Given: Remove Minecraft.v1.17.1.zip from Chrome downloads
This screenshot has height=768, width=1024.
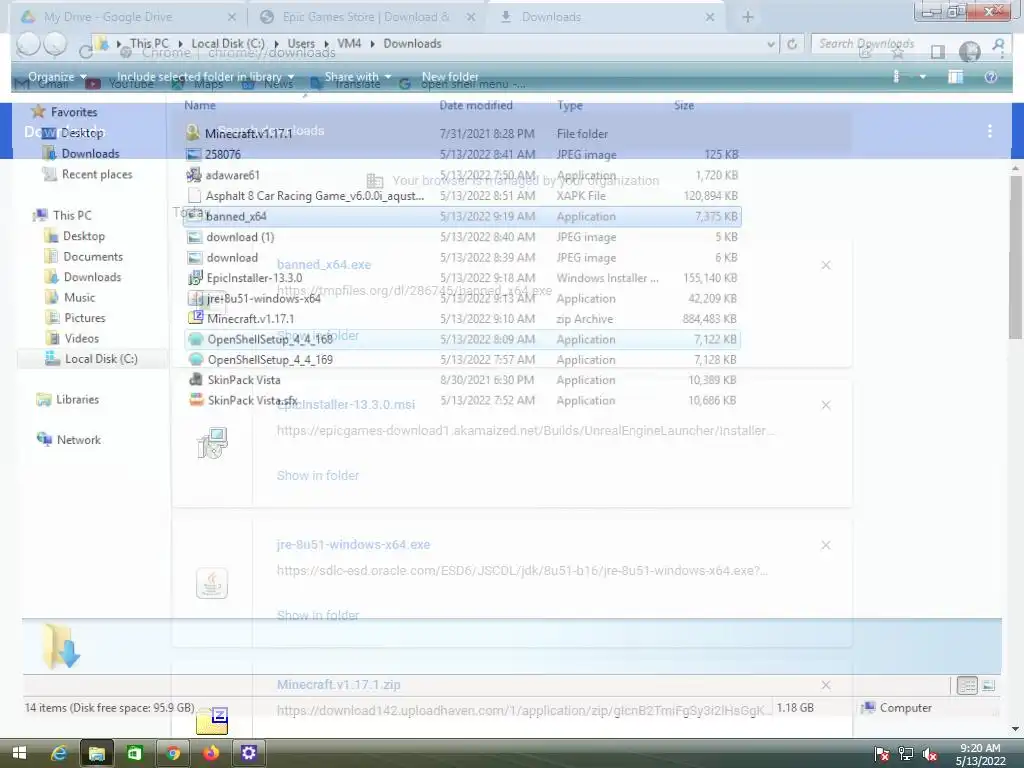Looking at the screenshot, I should [826, 685].
